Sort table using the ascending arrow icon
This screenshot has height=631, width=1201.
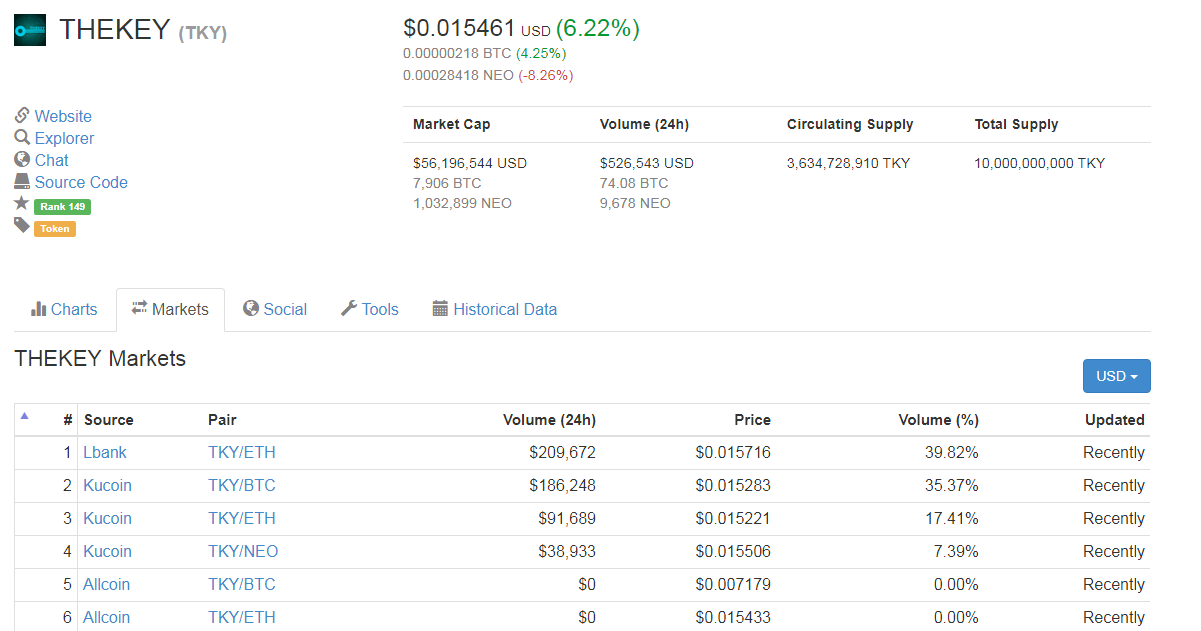coord(25,416)
